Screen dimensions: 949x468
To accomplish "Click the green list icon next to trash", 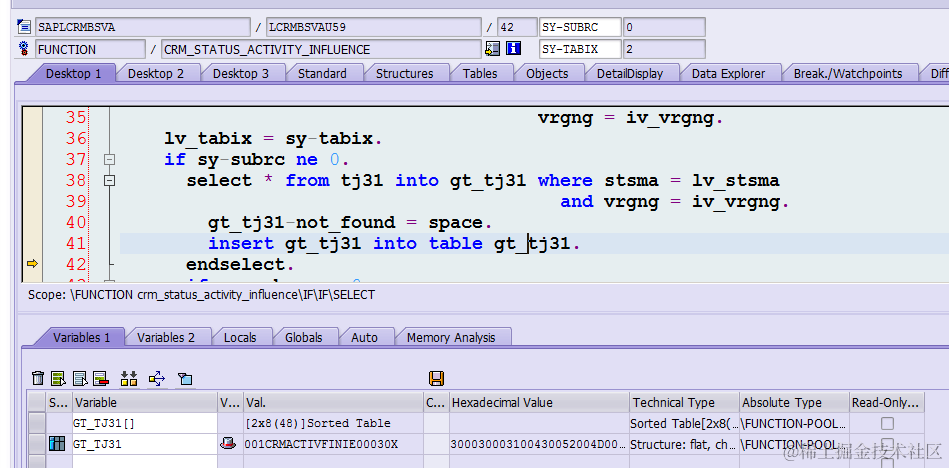I will (x=58, y=378).
